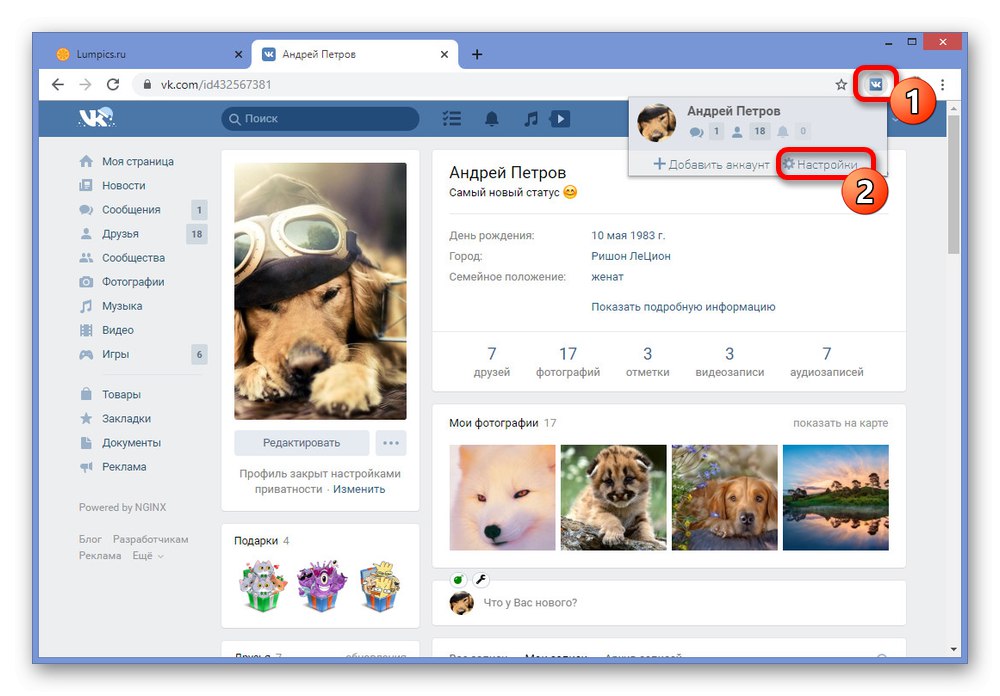Click the site lock icon in address bar
The width and height of the screenshot is (1000, 696).
[x=147, y=84]
